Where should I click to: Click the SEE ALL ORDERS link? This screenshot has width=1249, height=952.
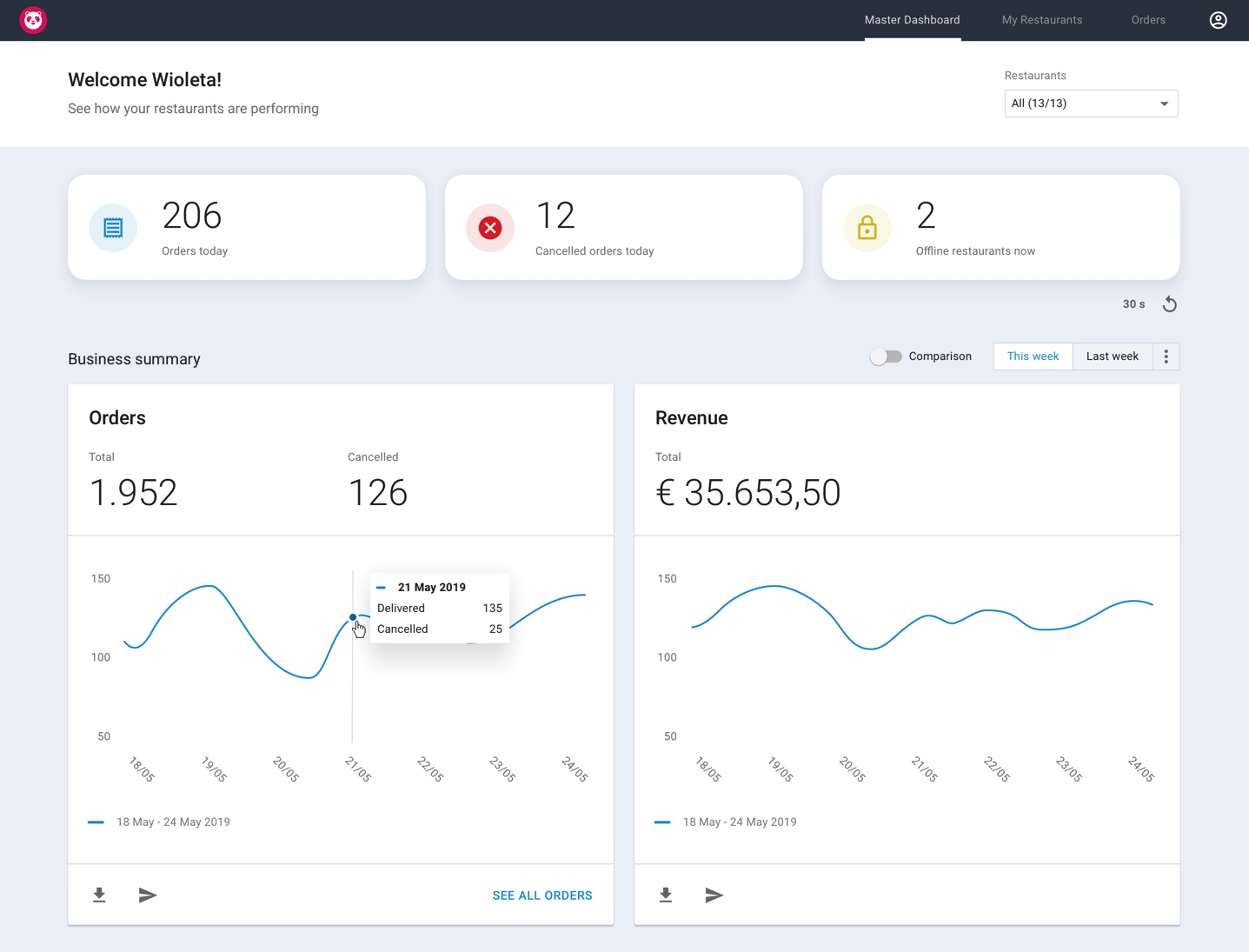(x=541, y=895)
